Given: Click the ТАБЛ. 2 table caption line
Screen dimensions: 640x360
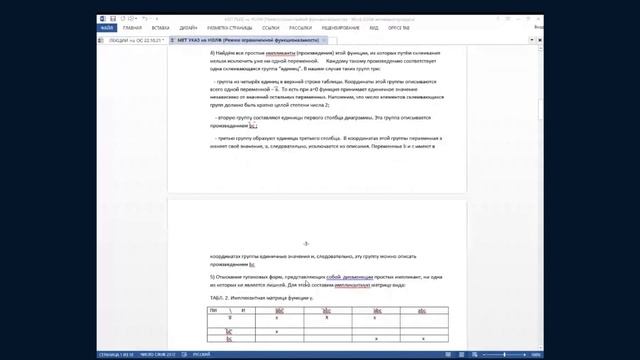Looking at the screenshot, I should tap(262, 298).
